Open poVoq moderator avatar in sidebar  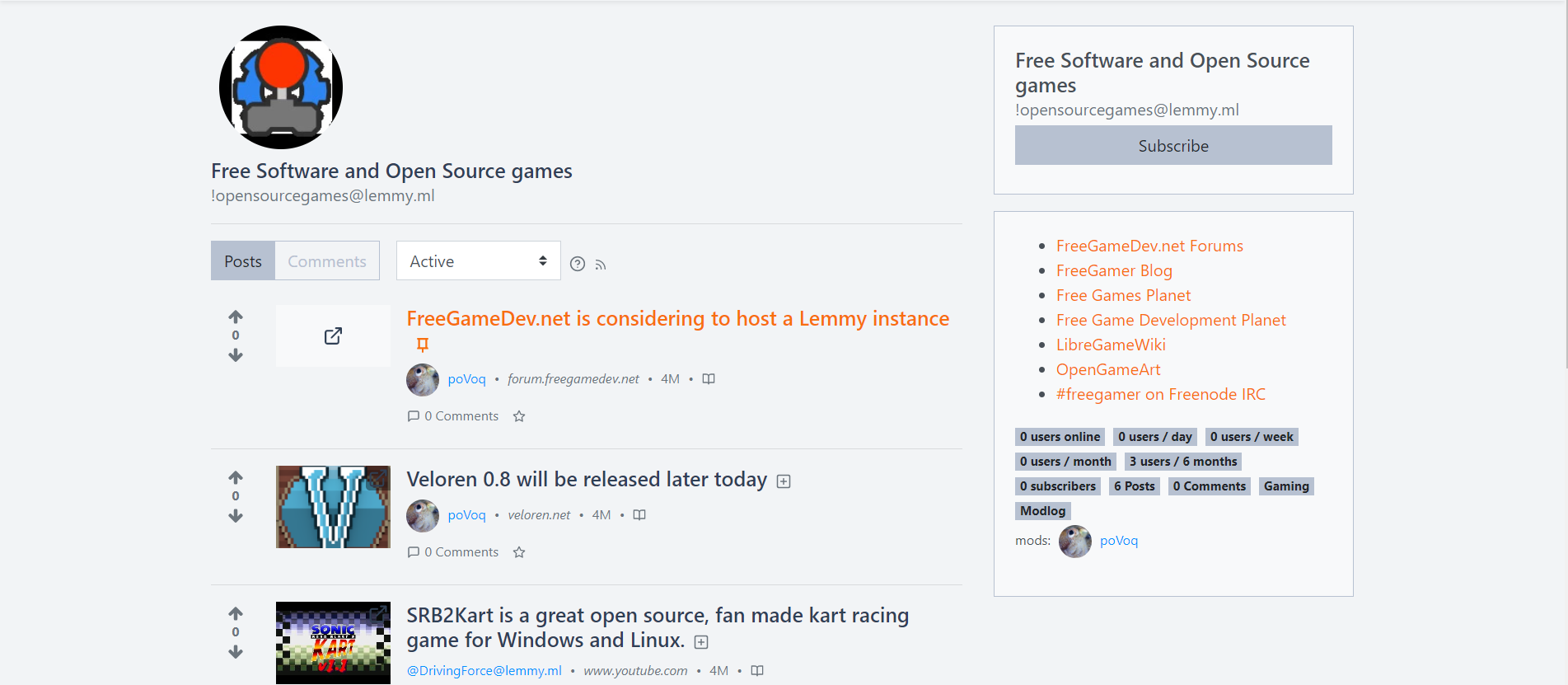tap(1075, 541)
